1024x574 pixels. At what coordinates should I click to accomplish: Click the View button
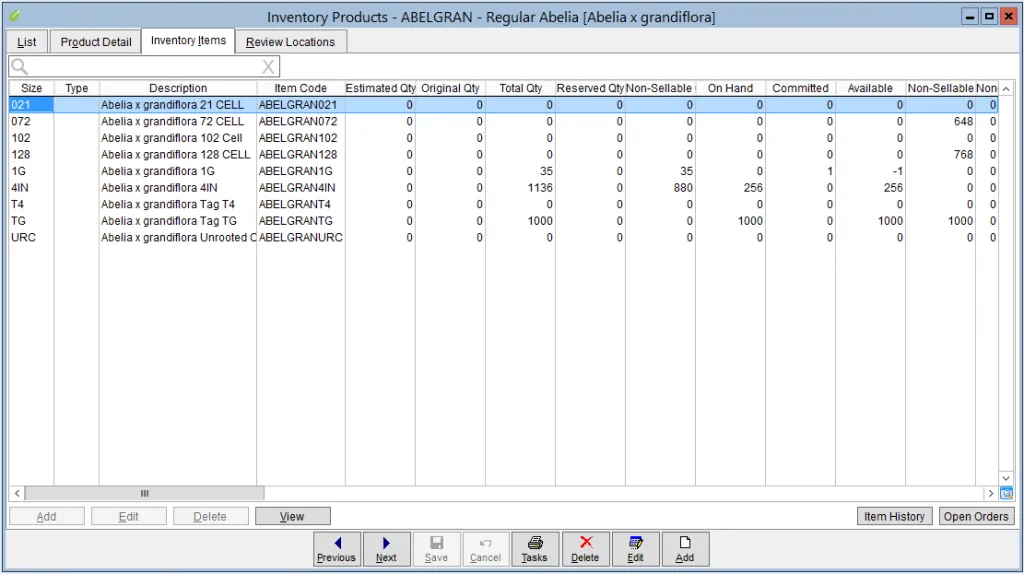tap(293, 517)
